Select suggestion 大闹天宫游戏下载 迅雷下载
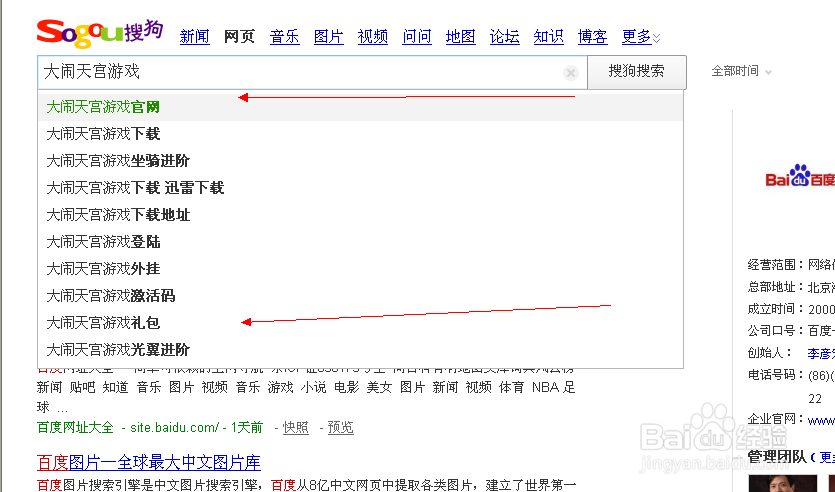Screen dimensions: 835x492 click(361, 187)
